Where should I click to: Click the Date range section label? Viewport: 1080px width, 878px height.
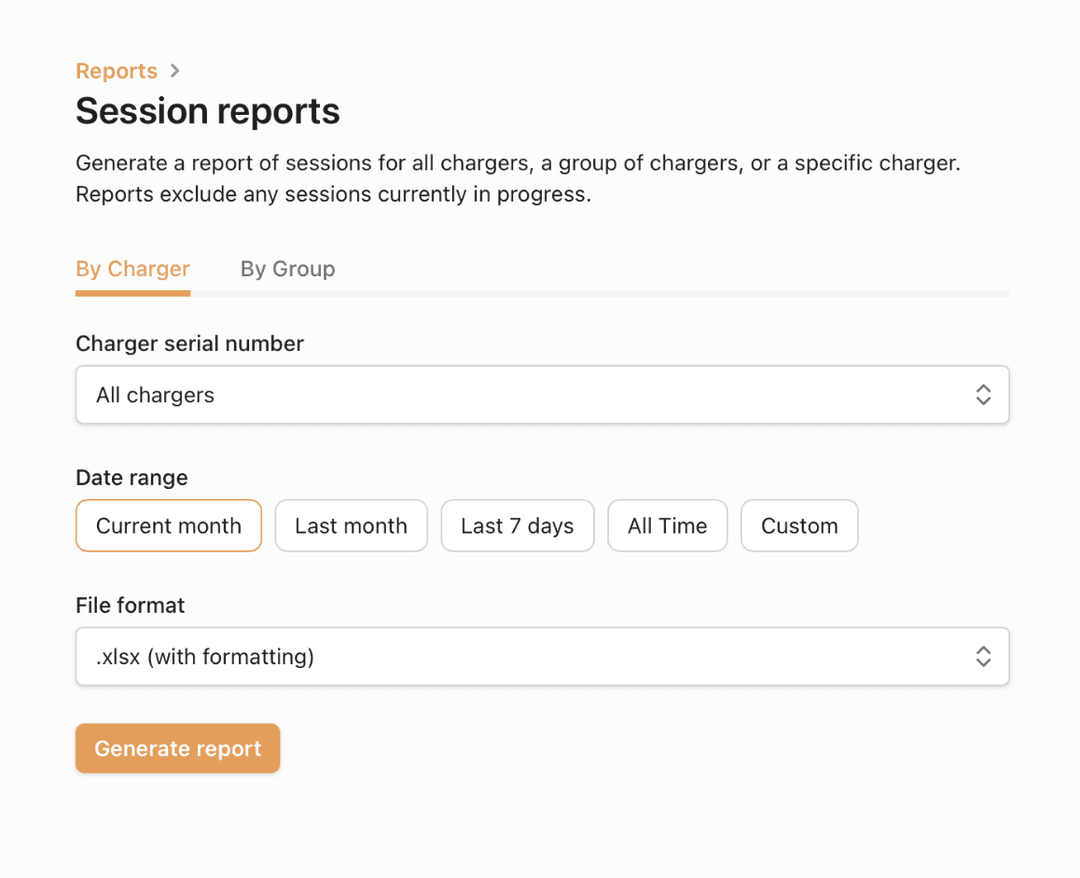tap(131, 478)
